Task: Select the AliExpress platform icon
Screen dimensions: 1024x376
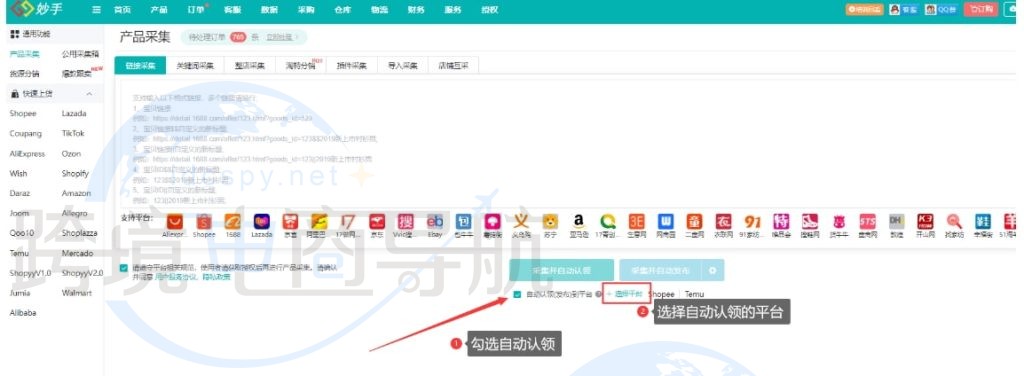Action: pos(174,222)
